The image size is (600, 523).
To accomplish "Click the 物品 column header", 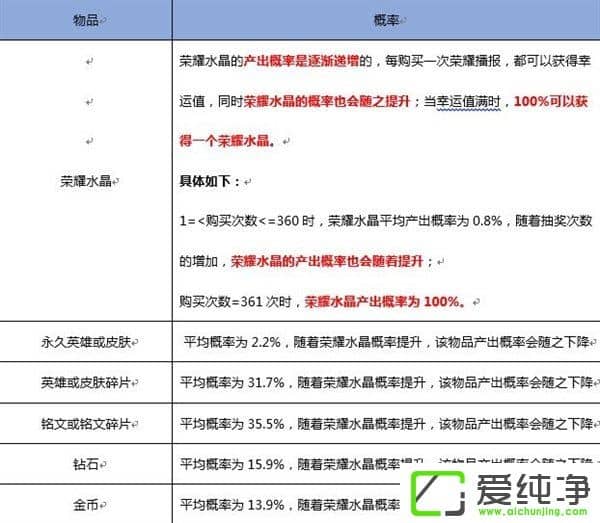I will click(86, 20).
